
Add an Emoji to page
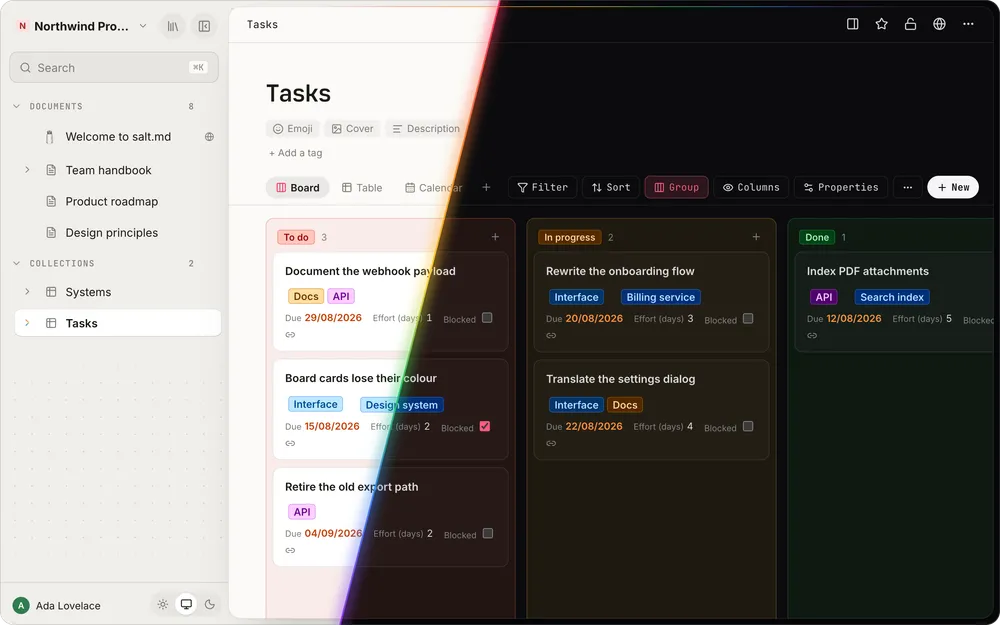293,129
